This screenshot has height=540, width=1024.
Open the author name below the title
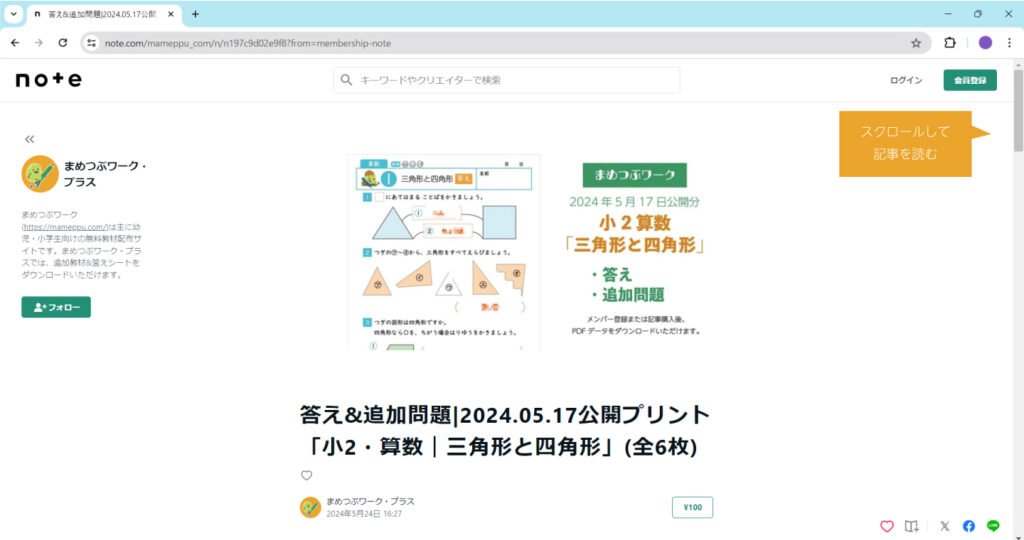pyautogui.click(x=370, y=501)
